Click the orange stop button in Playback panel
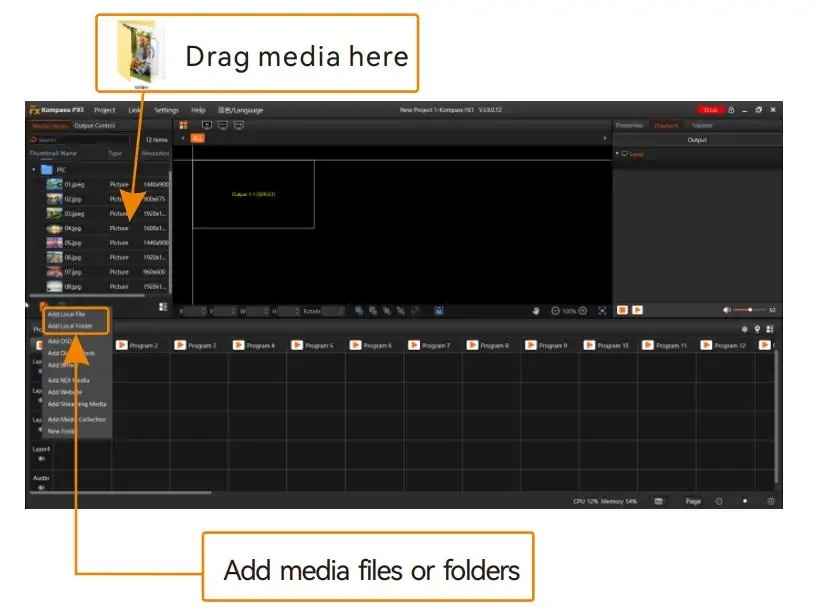Screen dimensions: 817x612 622,310
